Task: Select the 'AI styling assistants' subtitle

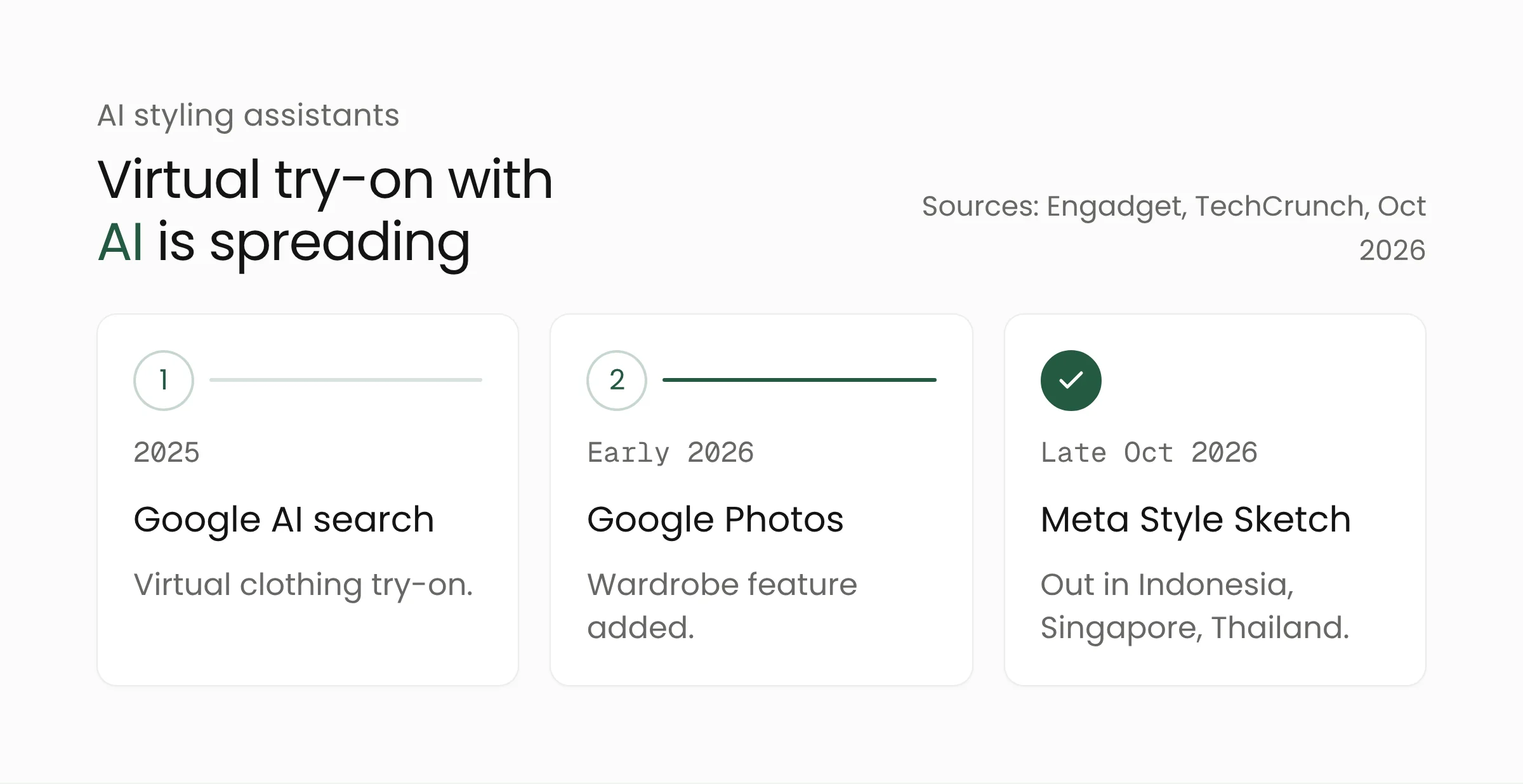Action: pos(248,115)
